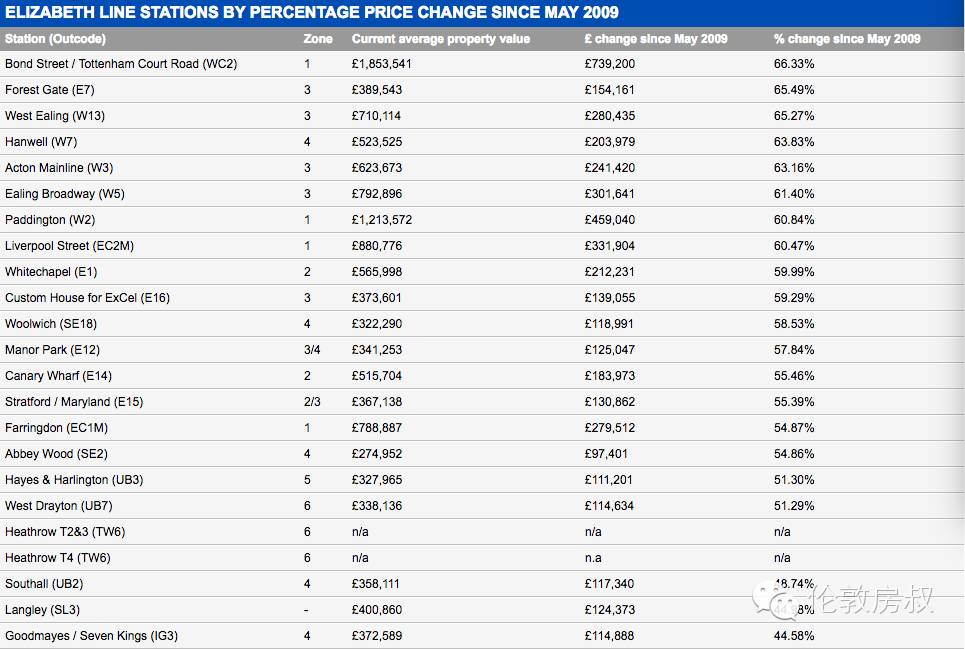Click the £515,704 value
Screen dimensions: 965x649
coord(377,376)
